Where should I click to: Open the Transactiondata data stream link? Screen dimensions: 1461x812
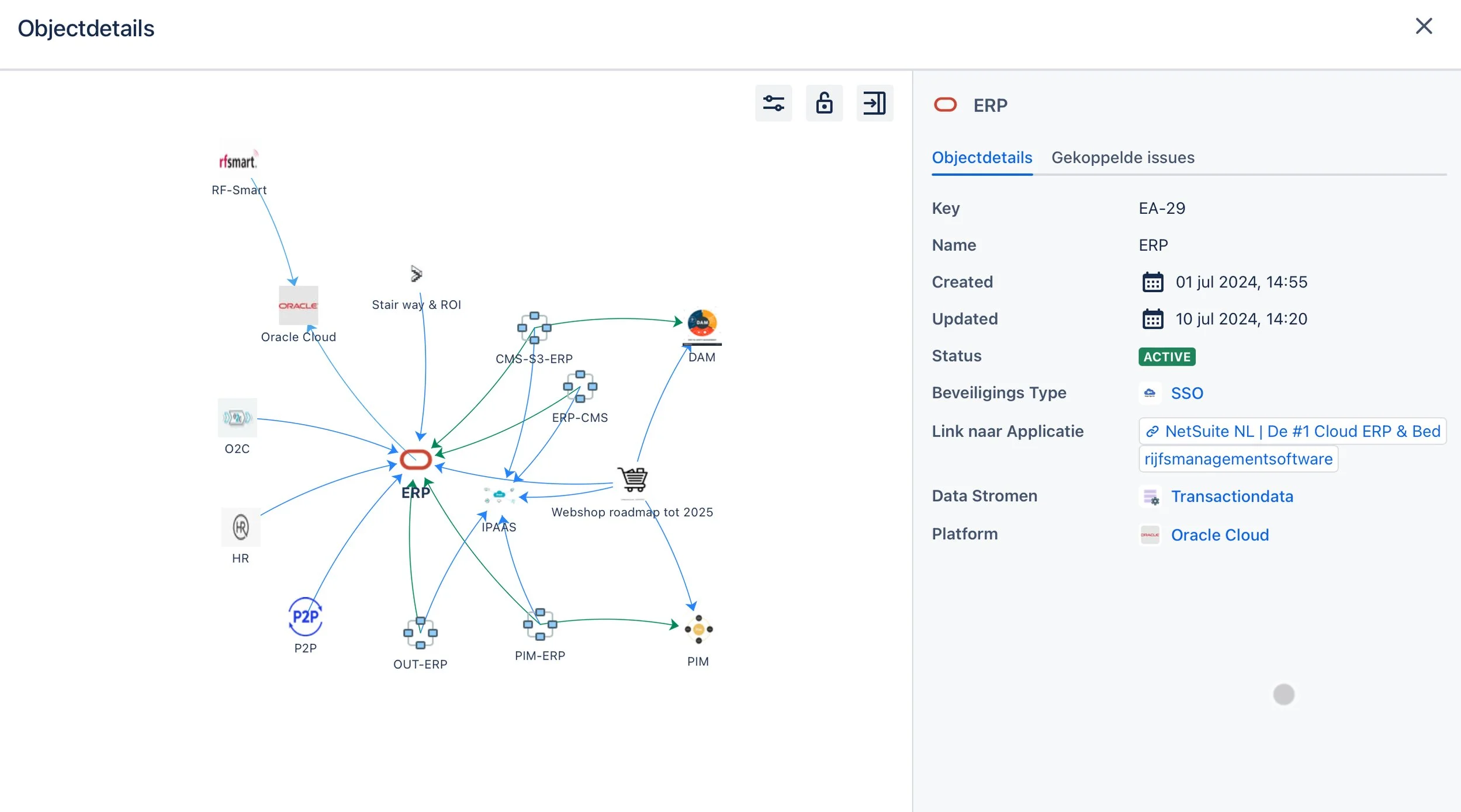click(x=1231, y=497)
